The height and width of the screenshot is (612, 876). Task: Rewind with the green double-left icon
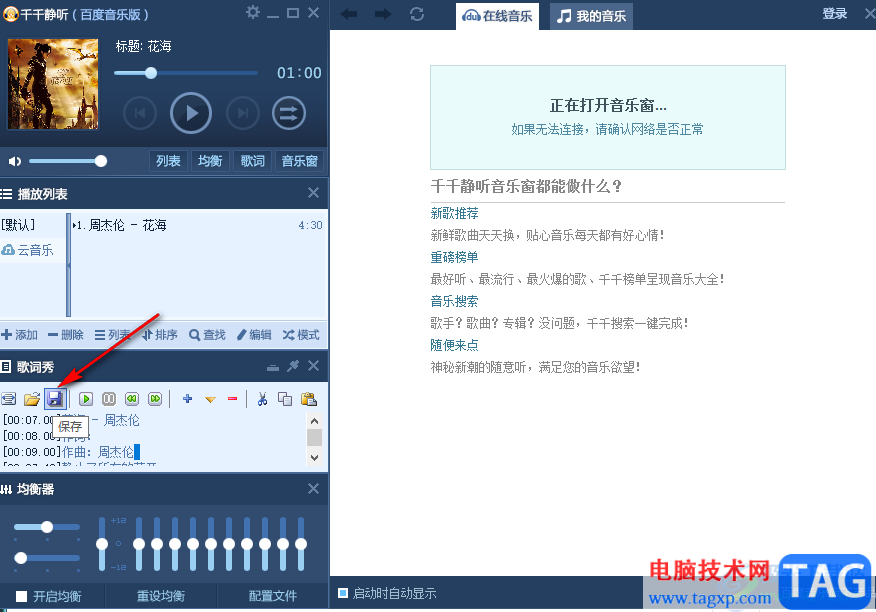(132, 399)
